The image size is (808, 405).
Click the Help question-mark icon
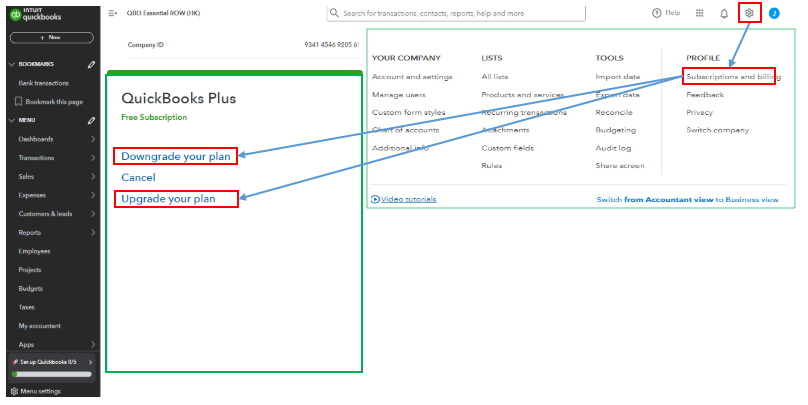[x=656, y=13]
